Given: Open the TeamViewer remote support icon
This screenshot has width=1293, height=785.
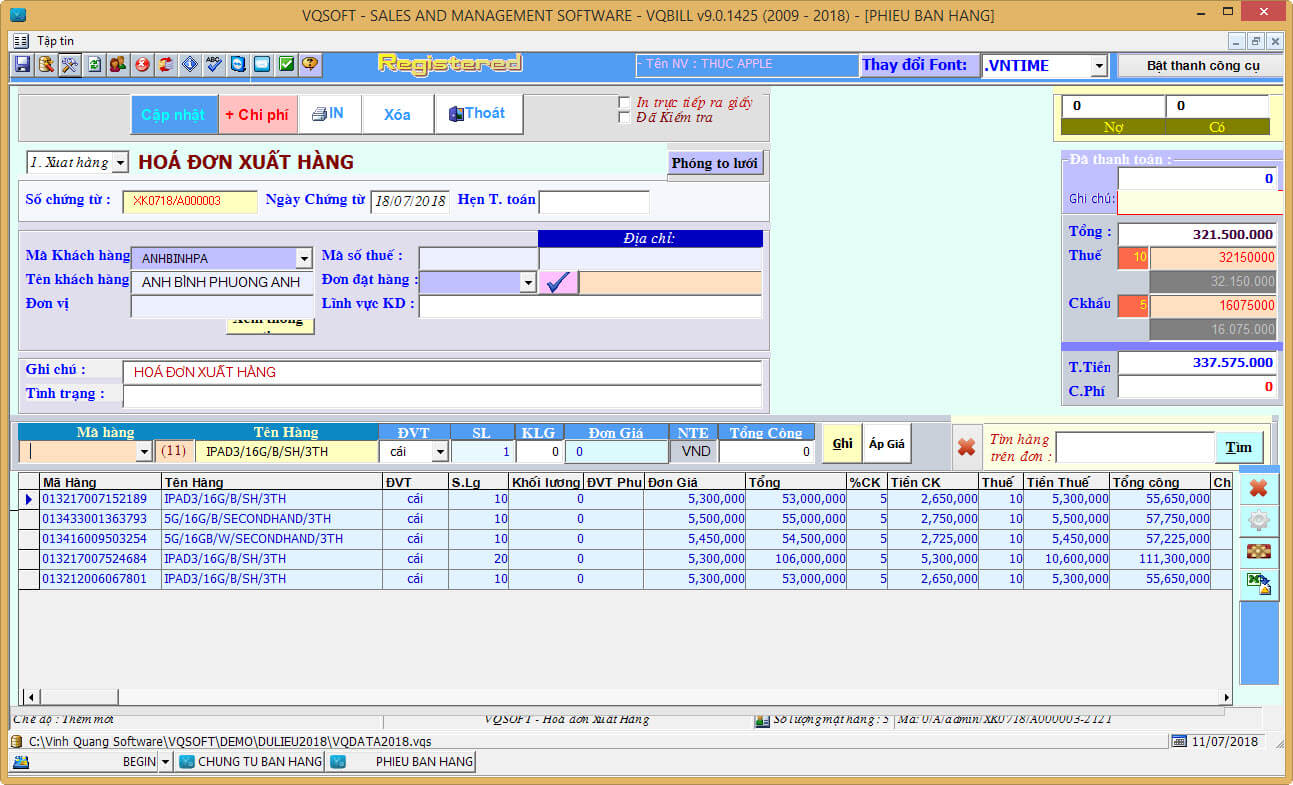Looking at the screenshot, I should point(238,64).
